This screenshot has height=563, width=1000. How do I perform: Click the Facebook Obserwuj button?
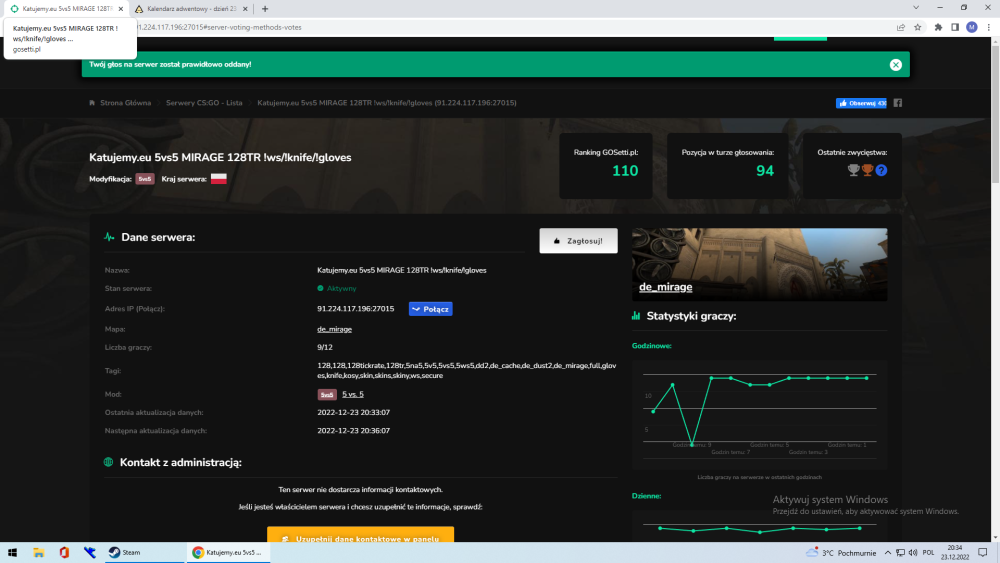pos(861,103)
